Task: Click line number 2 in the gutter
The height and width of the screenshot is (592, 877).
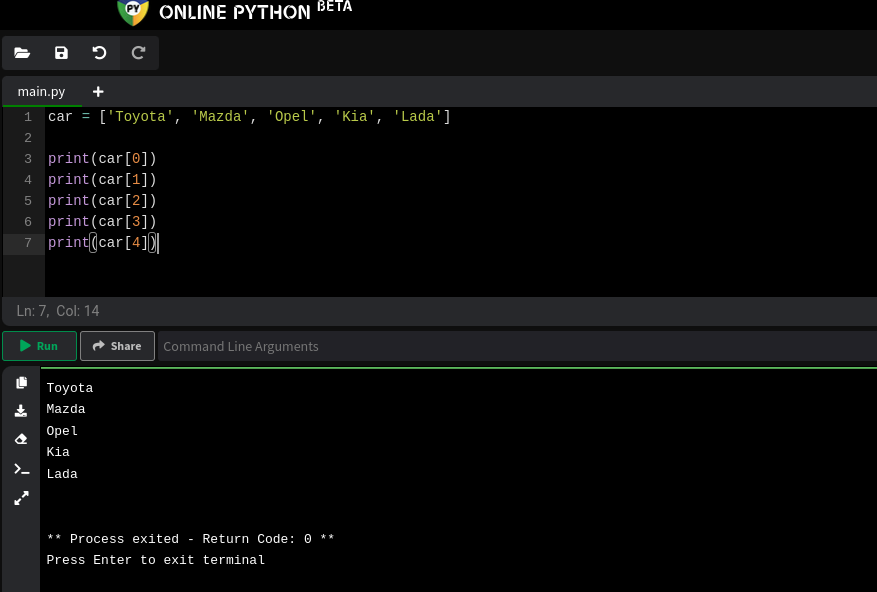Action: pos(28,138)
